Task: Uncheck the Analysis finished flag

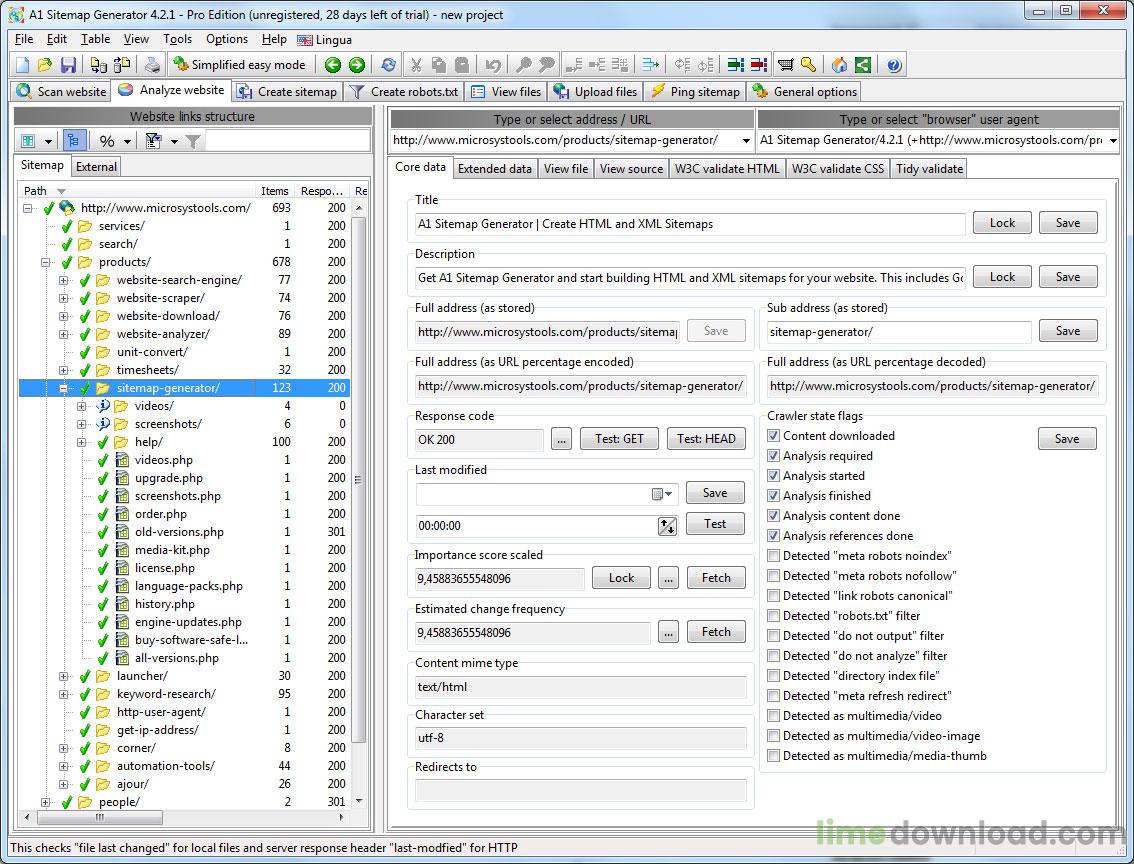Action: [x=774, y=495]
